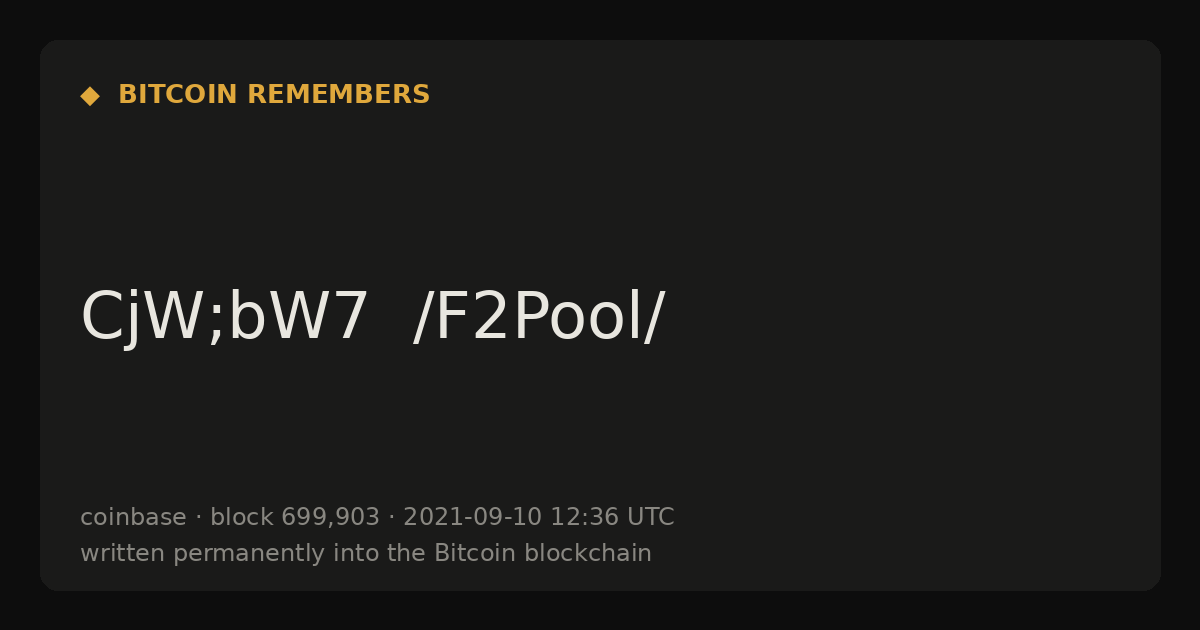Click the written permanently caption line
Image resolution: width=1200 pixels, height=630 pixels.
pyautogui.click(x=366, y=553)
